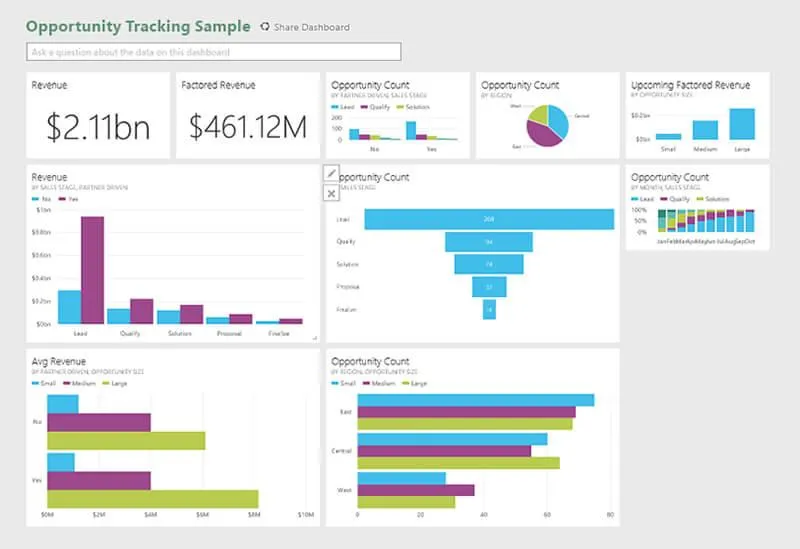Open the Share Dashboard link
800x549 pixels.
312,27
